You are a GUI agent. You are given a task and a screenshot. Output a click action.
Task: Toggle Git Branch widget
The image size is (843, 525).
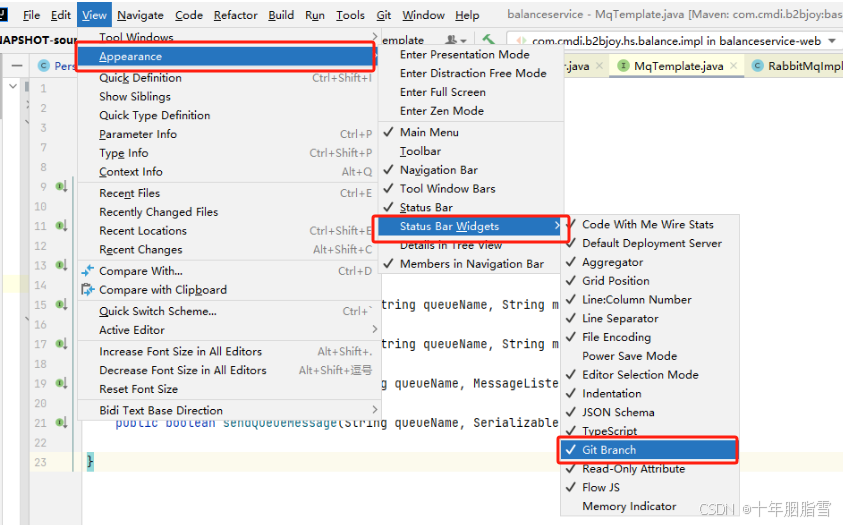point(648,450)
